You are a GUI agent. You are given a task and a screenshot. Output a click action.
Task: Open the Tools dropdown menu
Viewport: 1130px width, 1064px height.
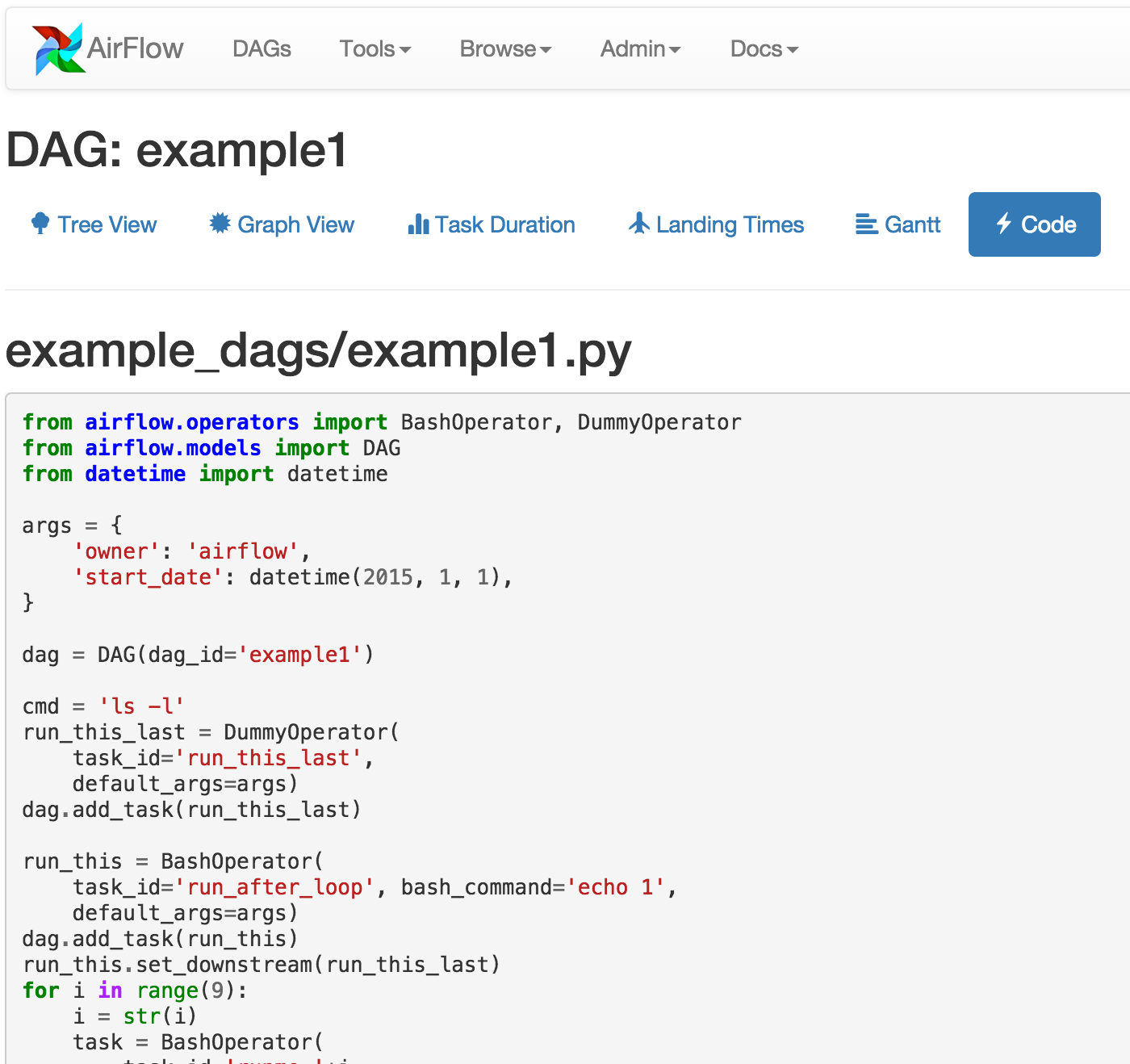[375, 48]
